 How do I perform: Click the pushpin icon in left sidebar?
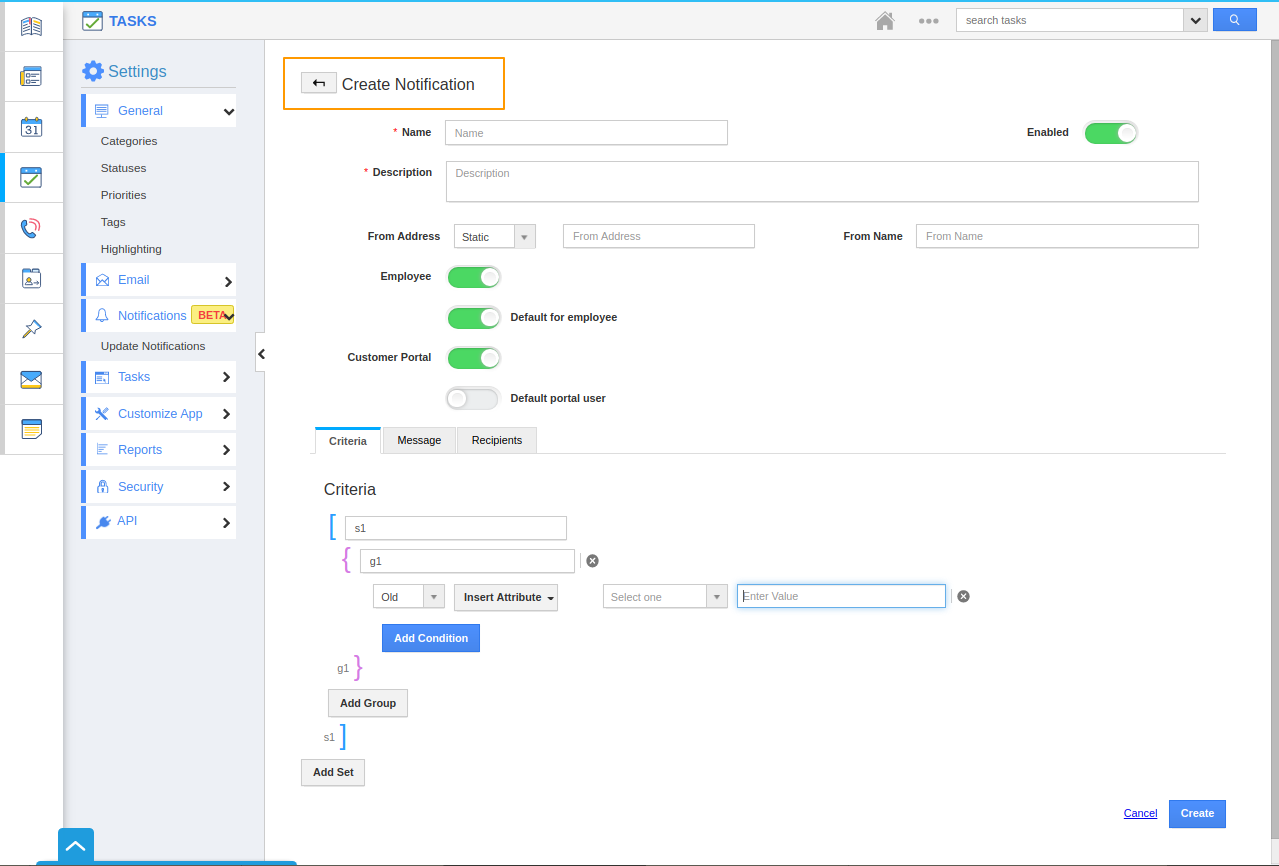pos(31,329)
